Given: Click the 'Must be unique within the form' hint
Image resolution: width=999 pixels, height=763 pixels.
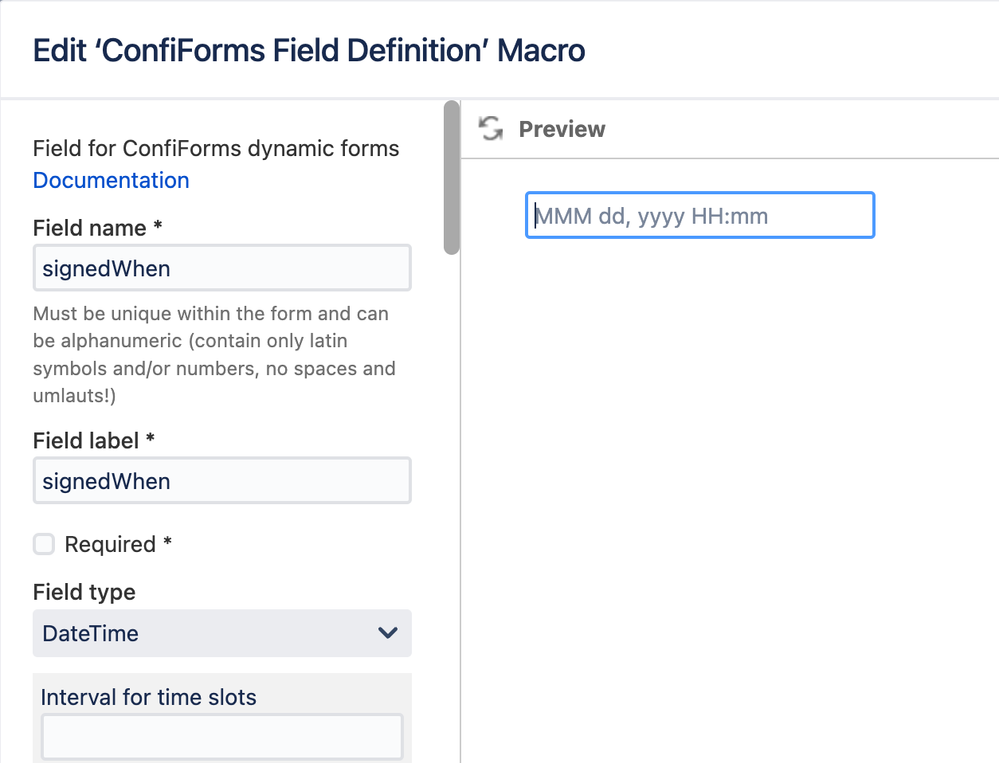Looking at the screenshot, I should tap(214, 354).
